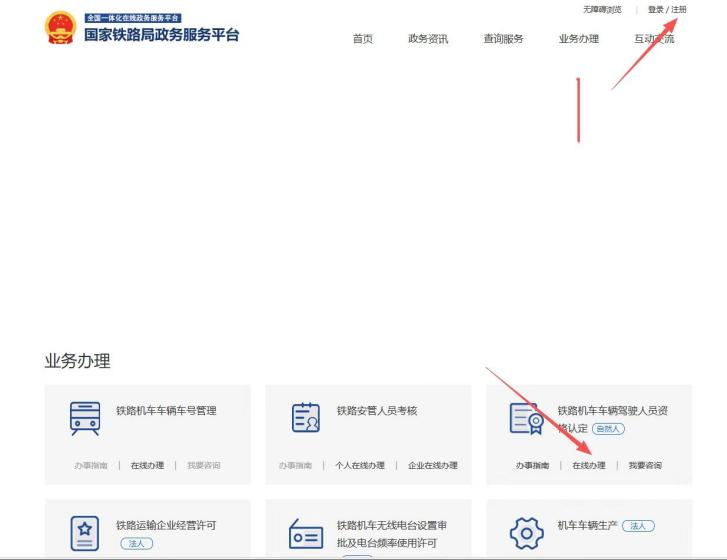Image resolution: width=727 pixels, height=560 pixels.
Task: Click 在线办理 under 铁路机车车辆车号管理
Action: [x=147, y=465]
